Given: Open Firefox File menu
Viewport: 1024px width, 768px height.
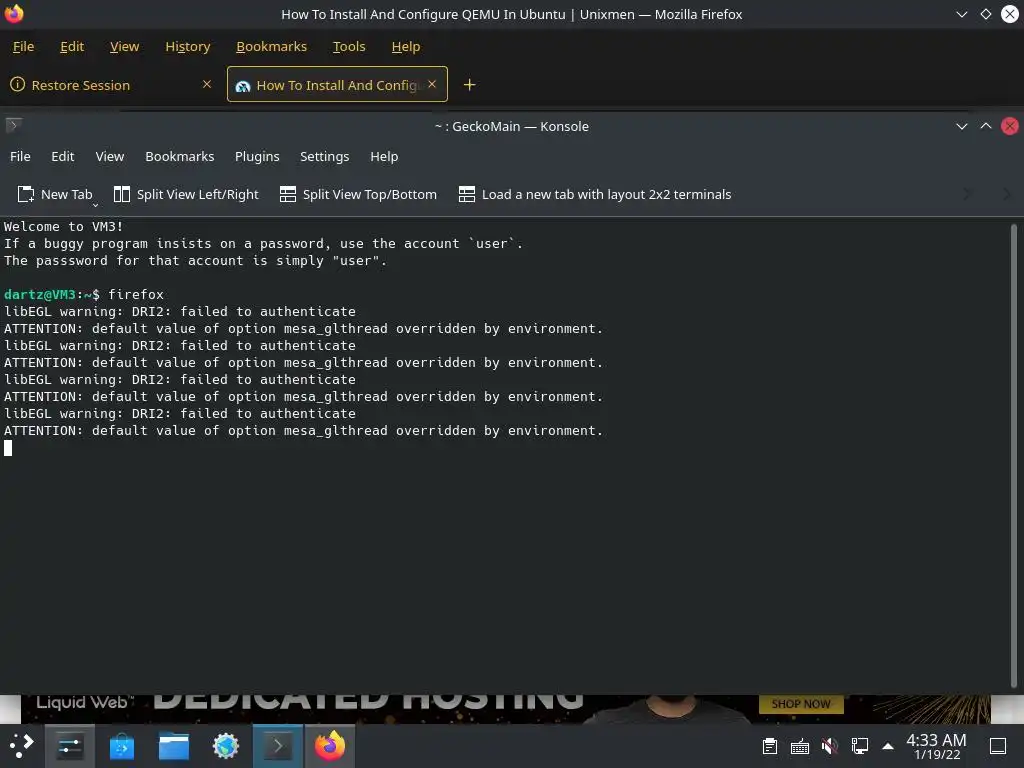Looking at the screenshot, I should pyautogui.click(x=24, y=46).
